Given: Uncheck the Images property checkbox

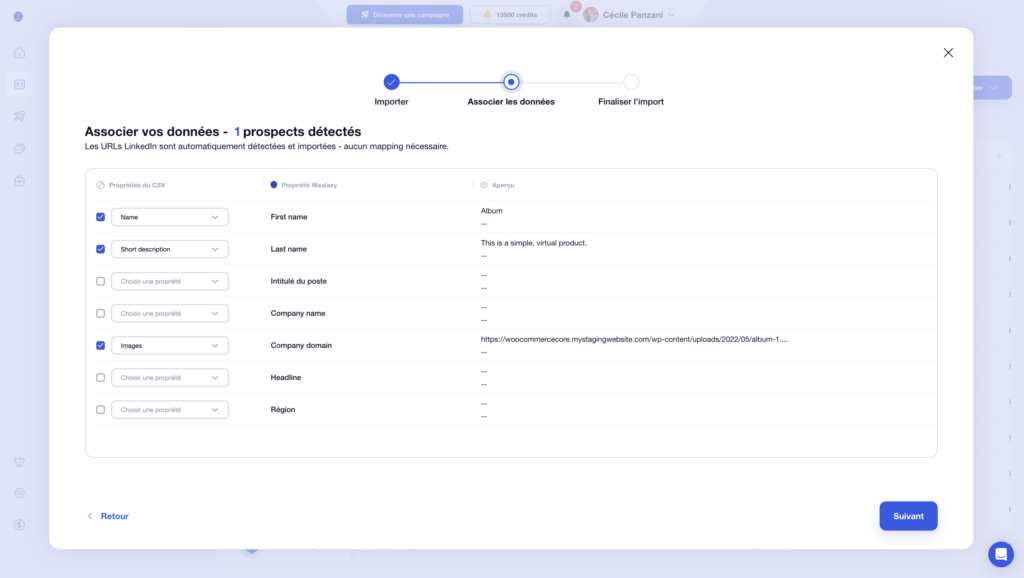Looking at the screenshot, I should pyautogui.click(x=101, y=345).
